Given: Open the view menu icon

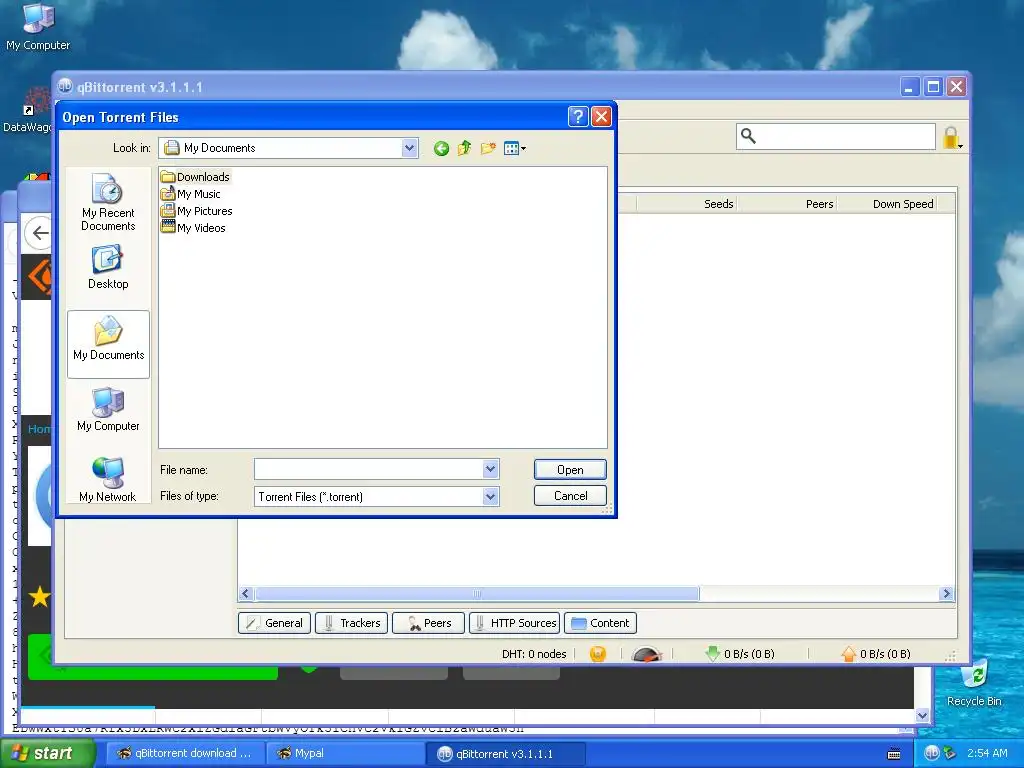Looking at the screenshot, I should point(515,148).
